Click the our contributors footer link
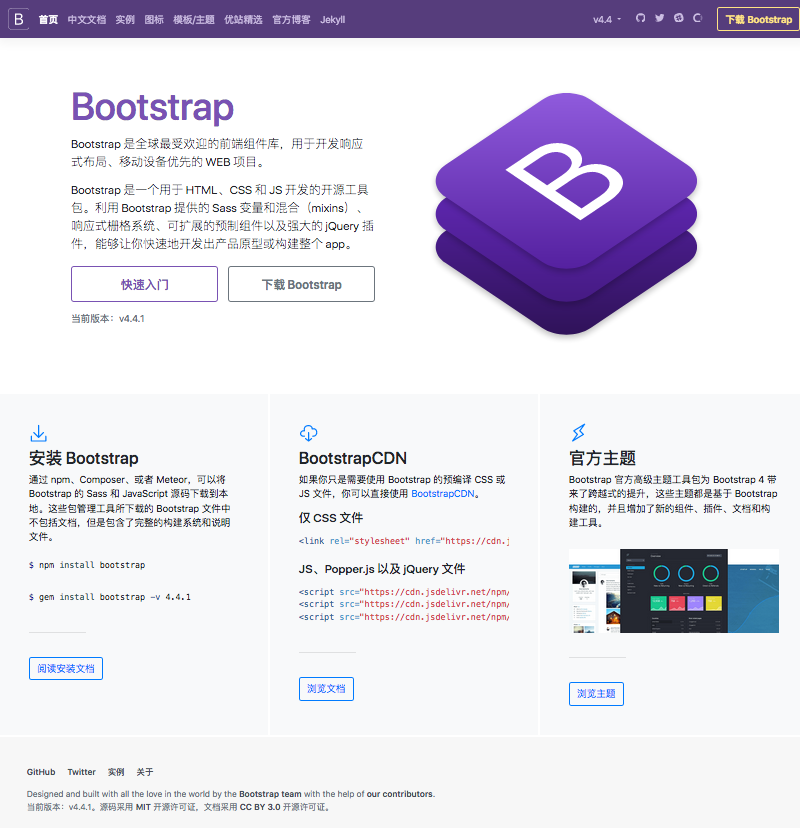The width and height of the screenshot is (800, 828). (x=400, y=794)
